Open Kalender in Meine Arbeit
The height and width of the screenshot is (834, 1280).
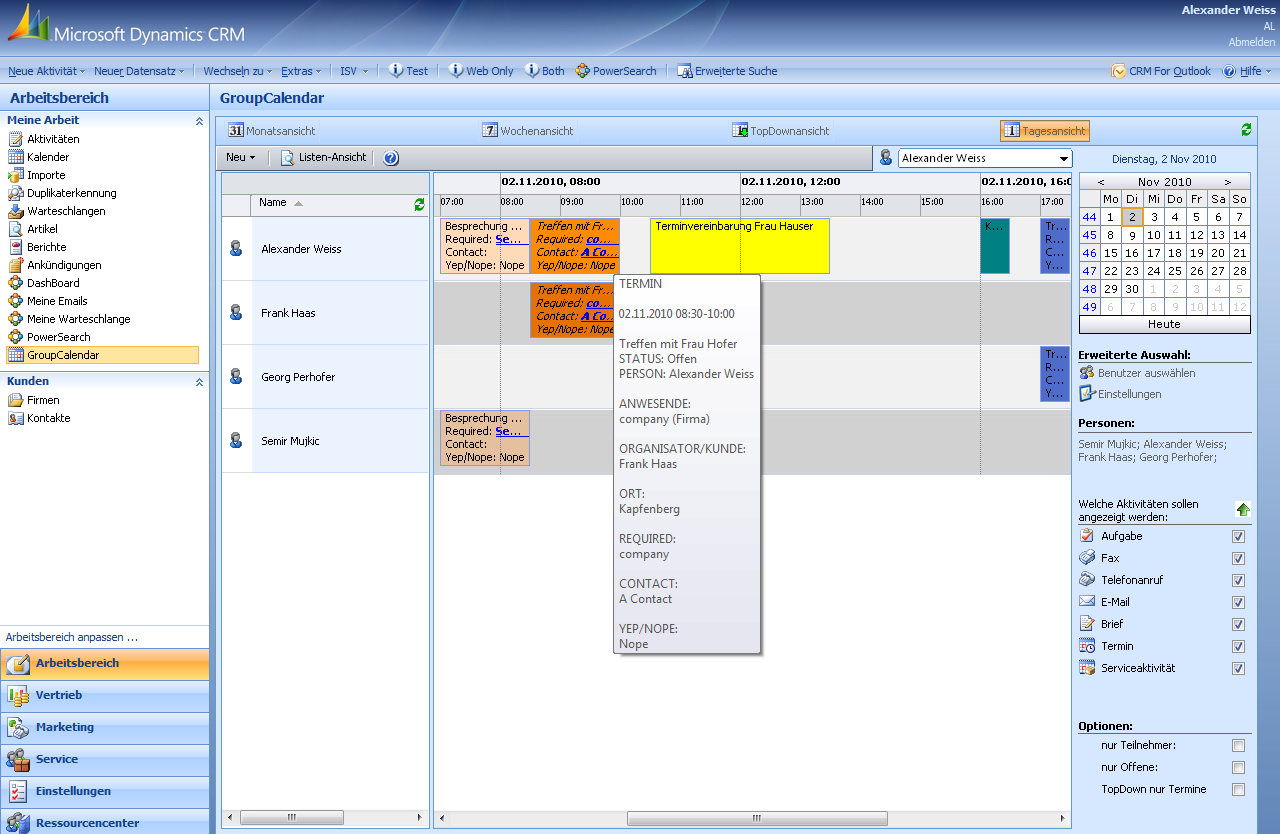click(x=48, y=157)
